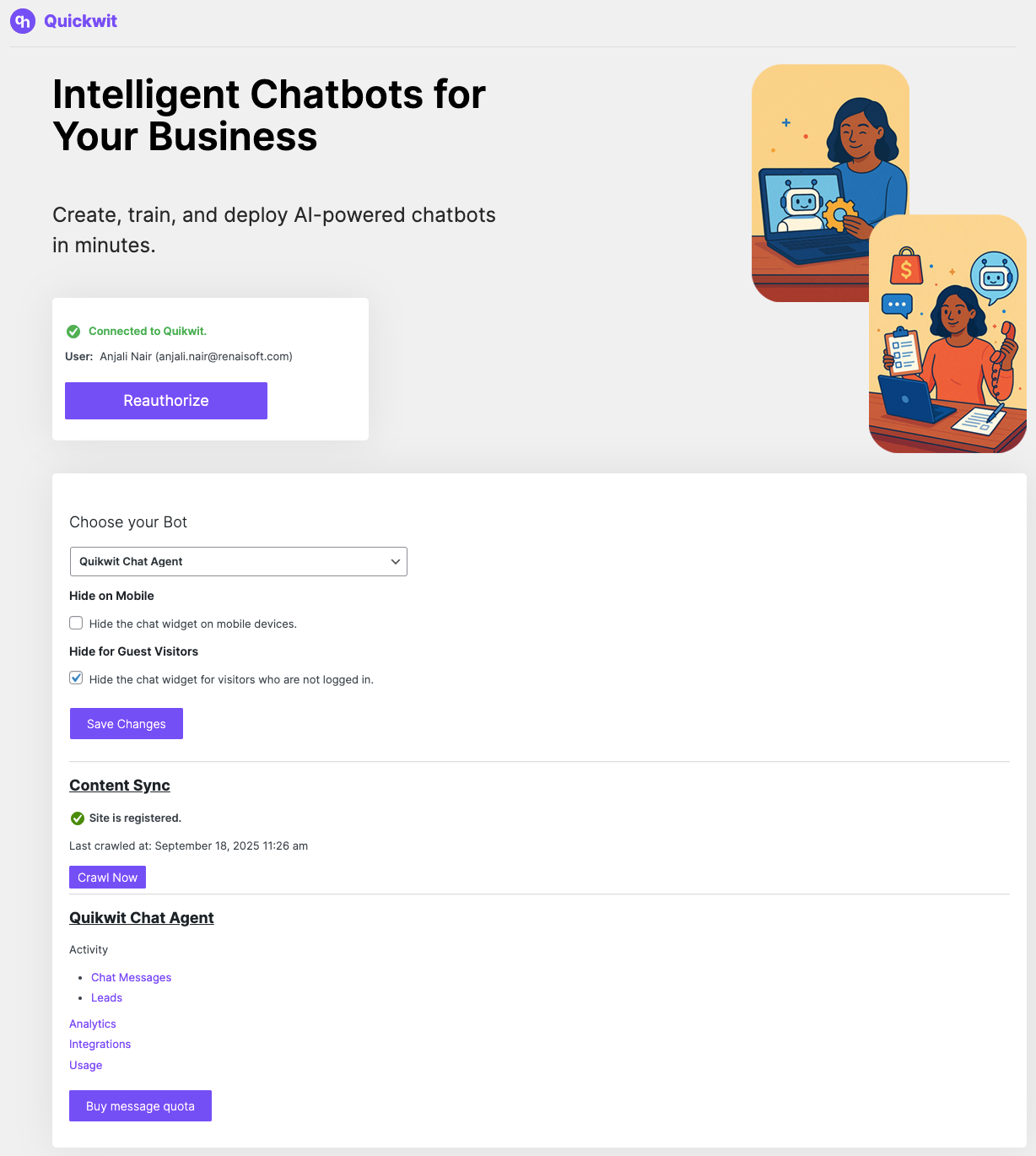Click the Quickwit brand name text
The image size is (1036, 1156).
[80, 21]
